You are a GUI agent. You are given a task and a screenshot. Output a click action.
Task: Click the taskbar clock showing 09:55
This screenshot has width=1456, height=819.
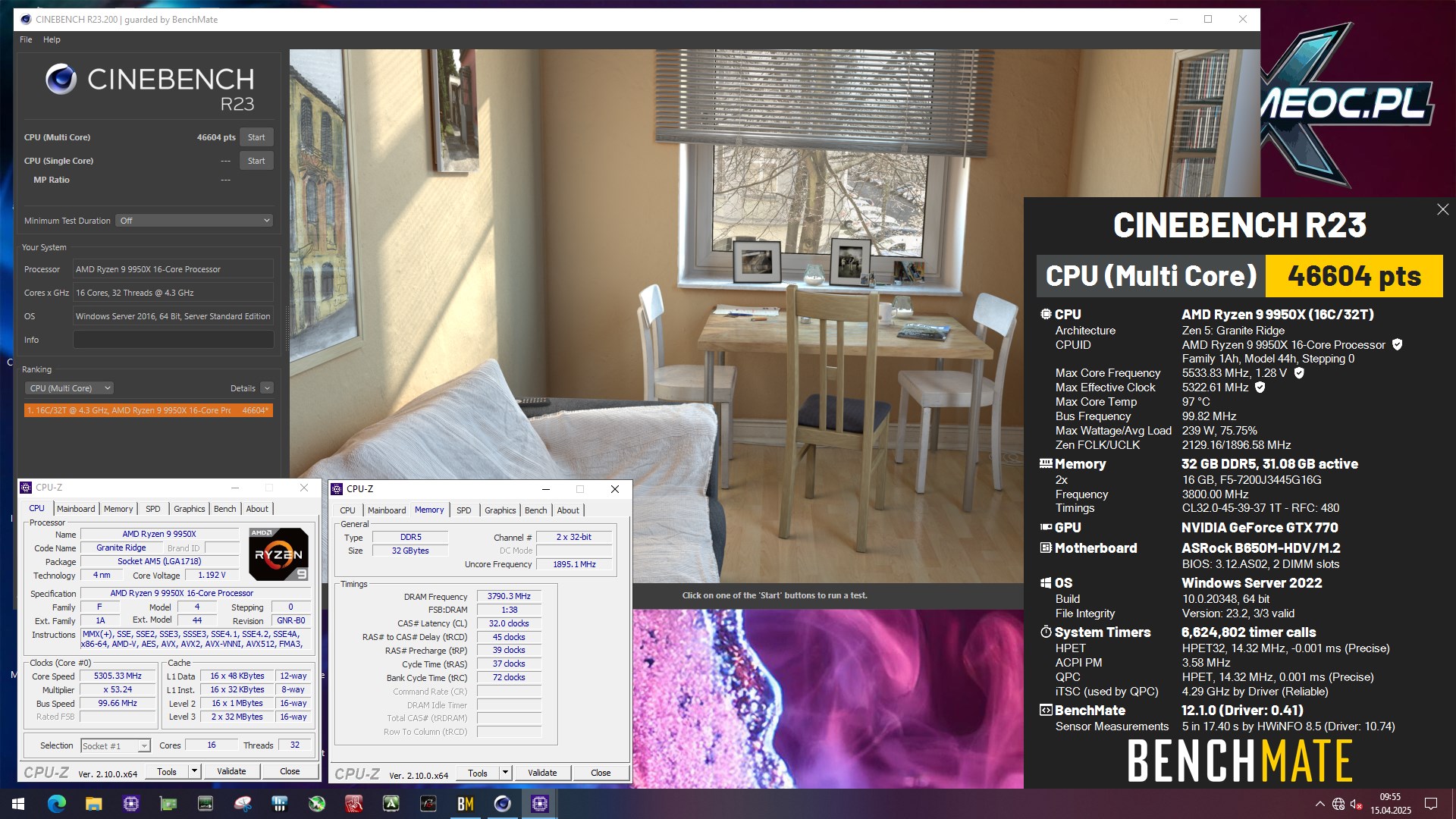[x=1390, y=804]
